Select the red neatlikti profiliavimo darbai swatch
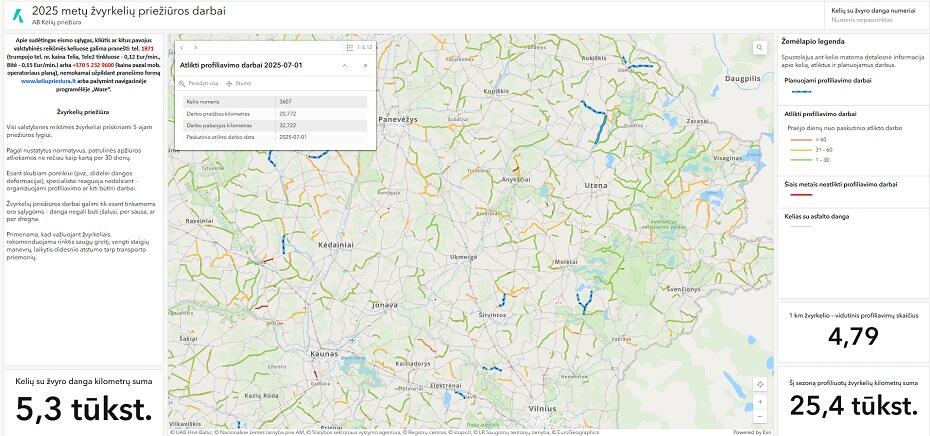The image size is (930, 436). pos(801,195)
